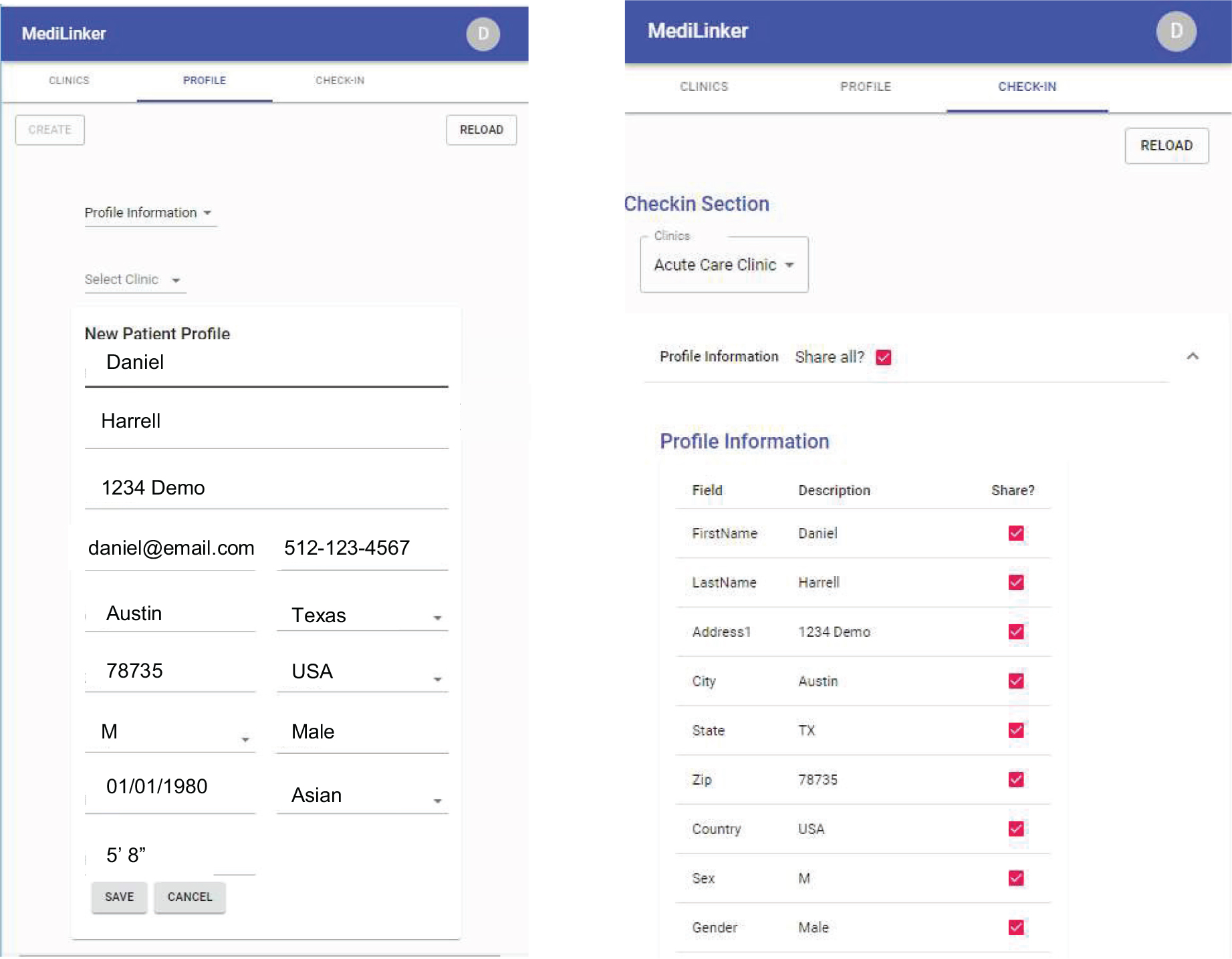Click Reload in the Check-In panel

point(1166,146)
